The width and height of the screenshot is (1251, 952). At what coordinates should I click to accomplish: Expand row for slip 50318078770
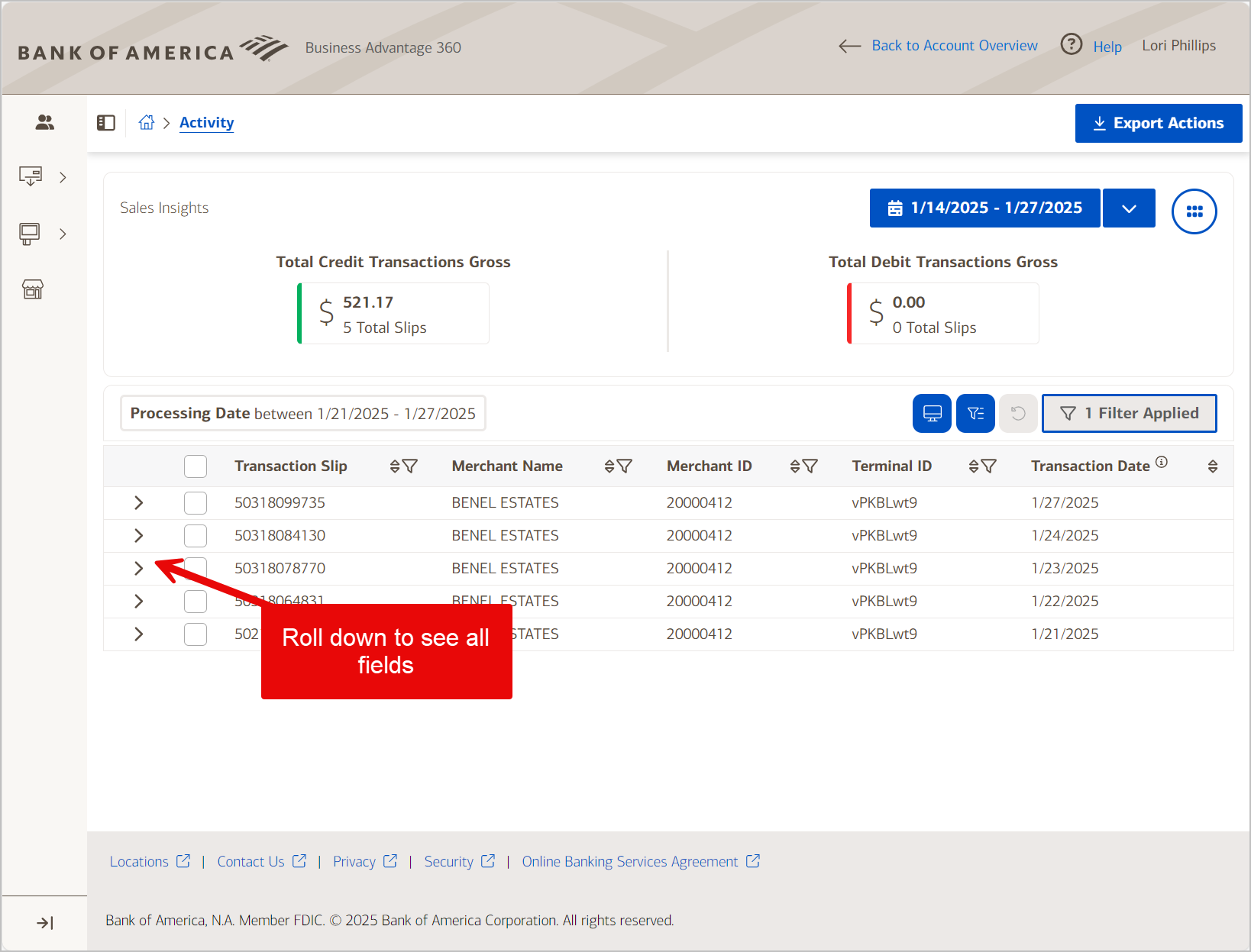[x=138, y=568]
